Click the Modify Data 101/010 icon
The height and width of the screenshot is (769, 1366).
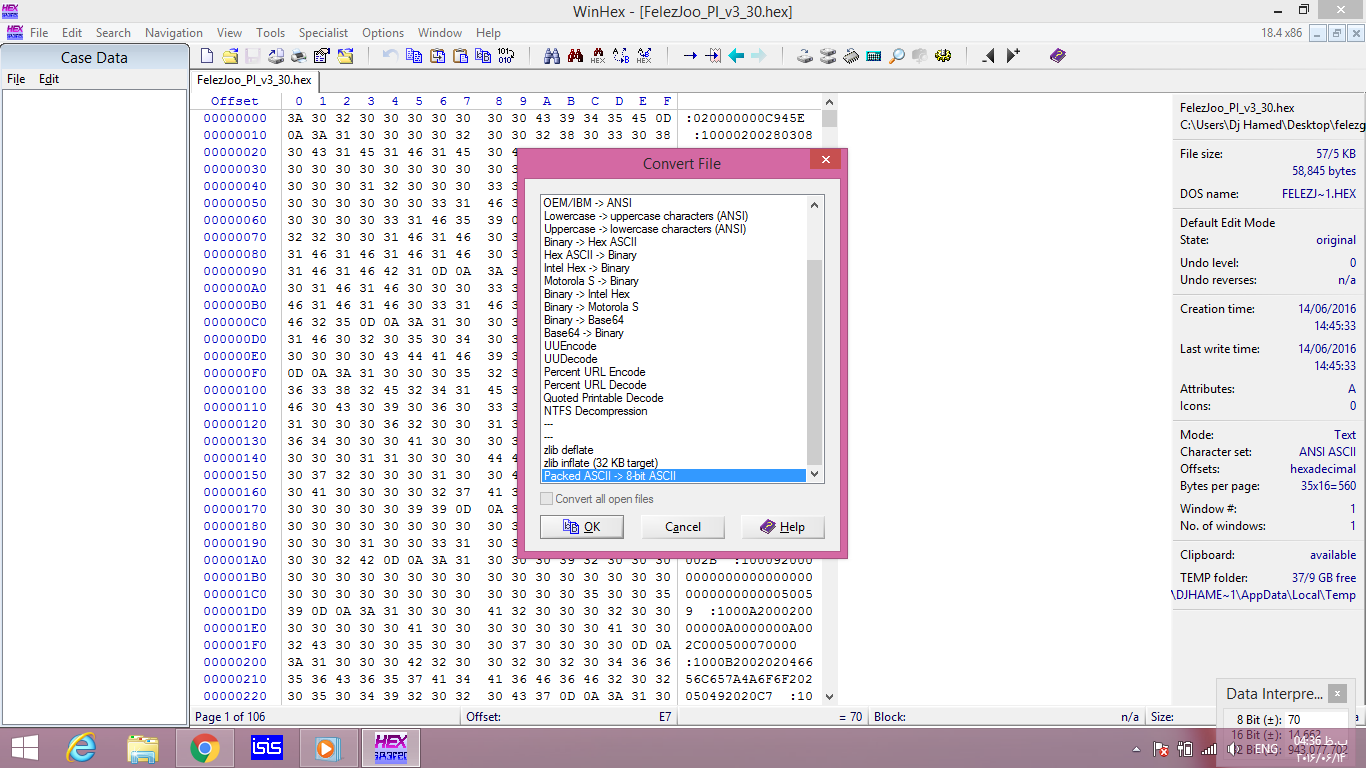click(506, 56)
